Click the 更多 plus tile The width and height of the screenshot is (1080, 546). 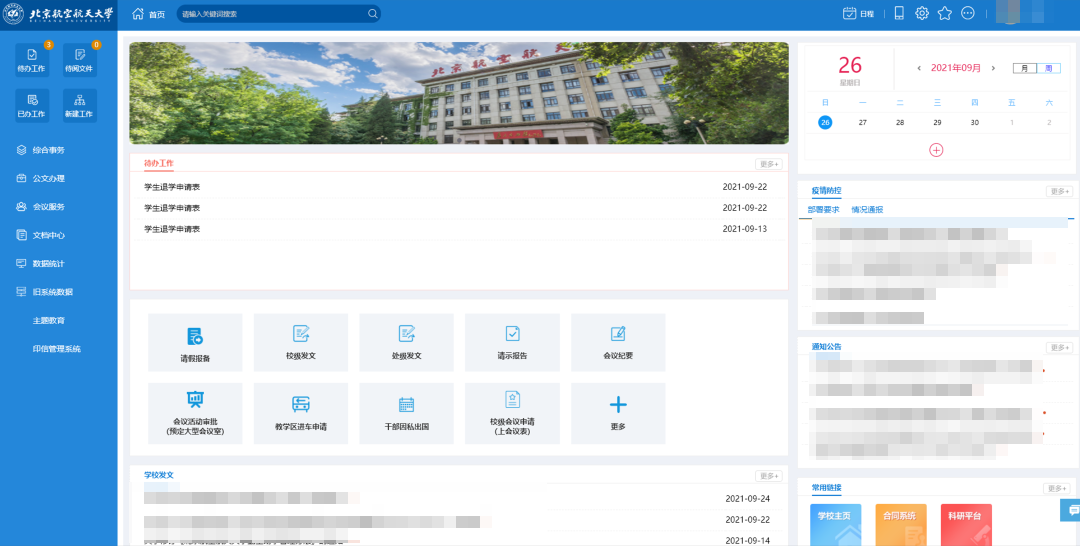point(618,413)
